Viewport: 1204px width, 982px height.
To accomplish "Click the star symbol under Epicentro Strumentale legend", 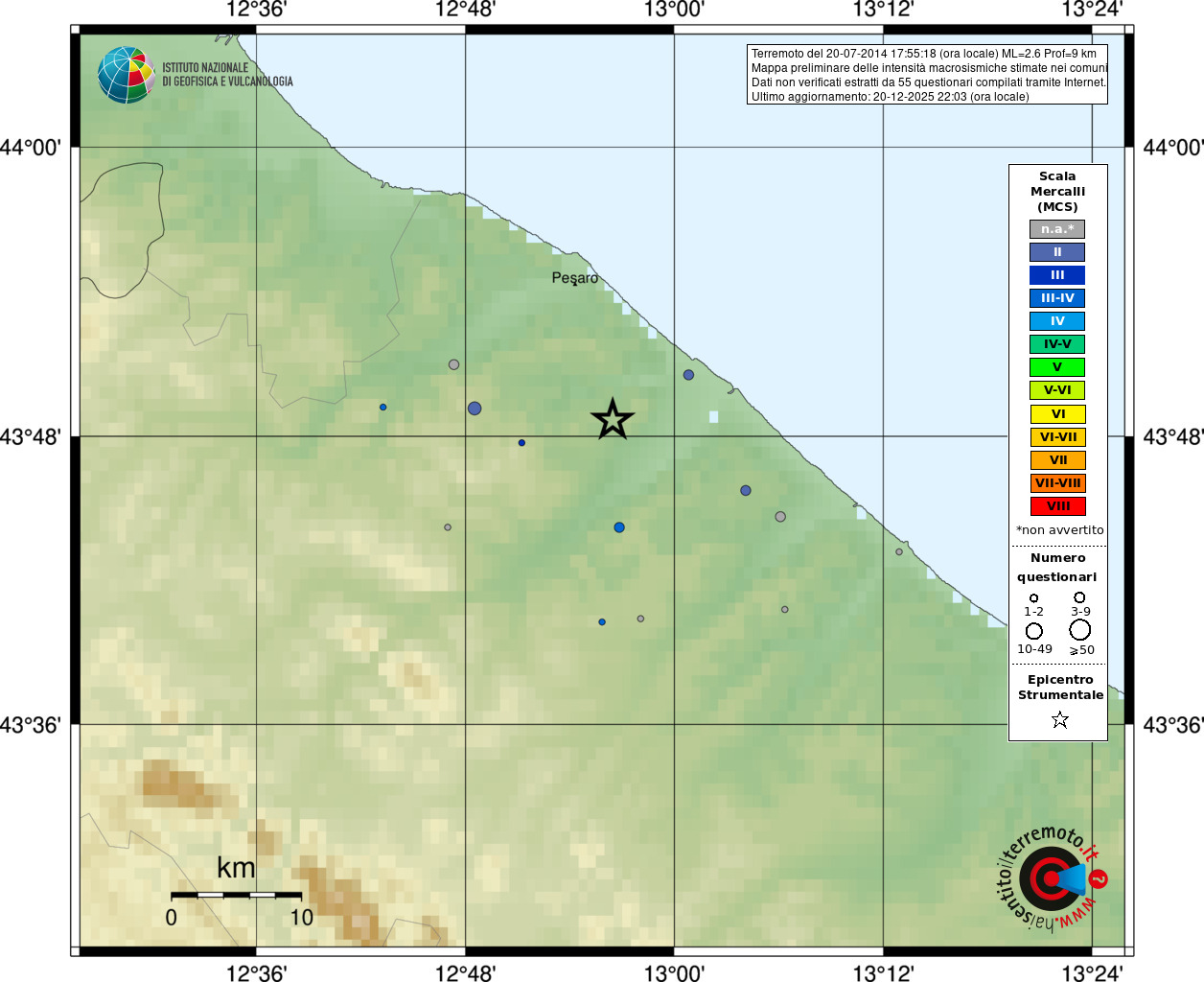I will tap(1059, 719).
